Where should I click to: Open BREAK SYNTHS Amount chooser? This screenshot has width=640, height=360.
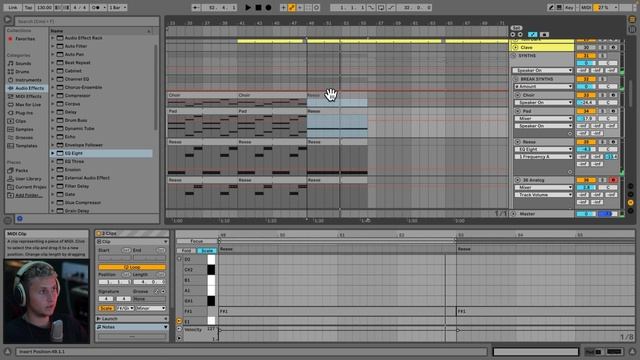[x=543, y=87]
